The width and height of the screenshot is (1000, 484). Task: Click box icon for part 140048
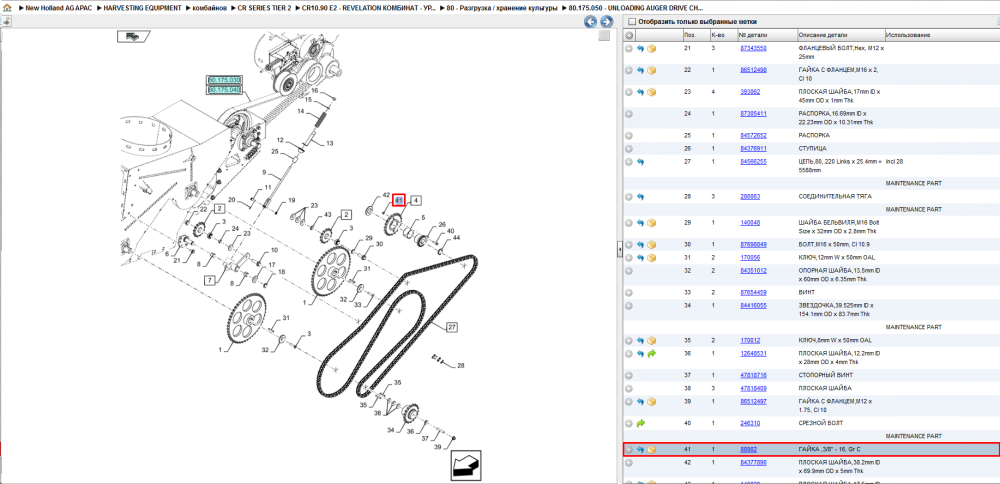(651, 223)
